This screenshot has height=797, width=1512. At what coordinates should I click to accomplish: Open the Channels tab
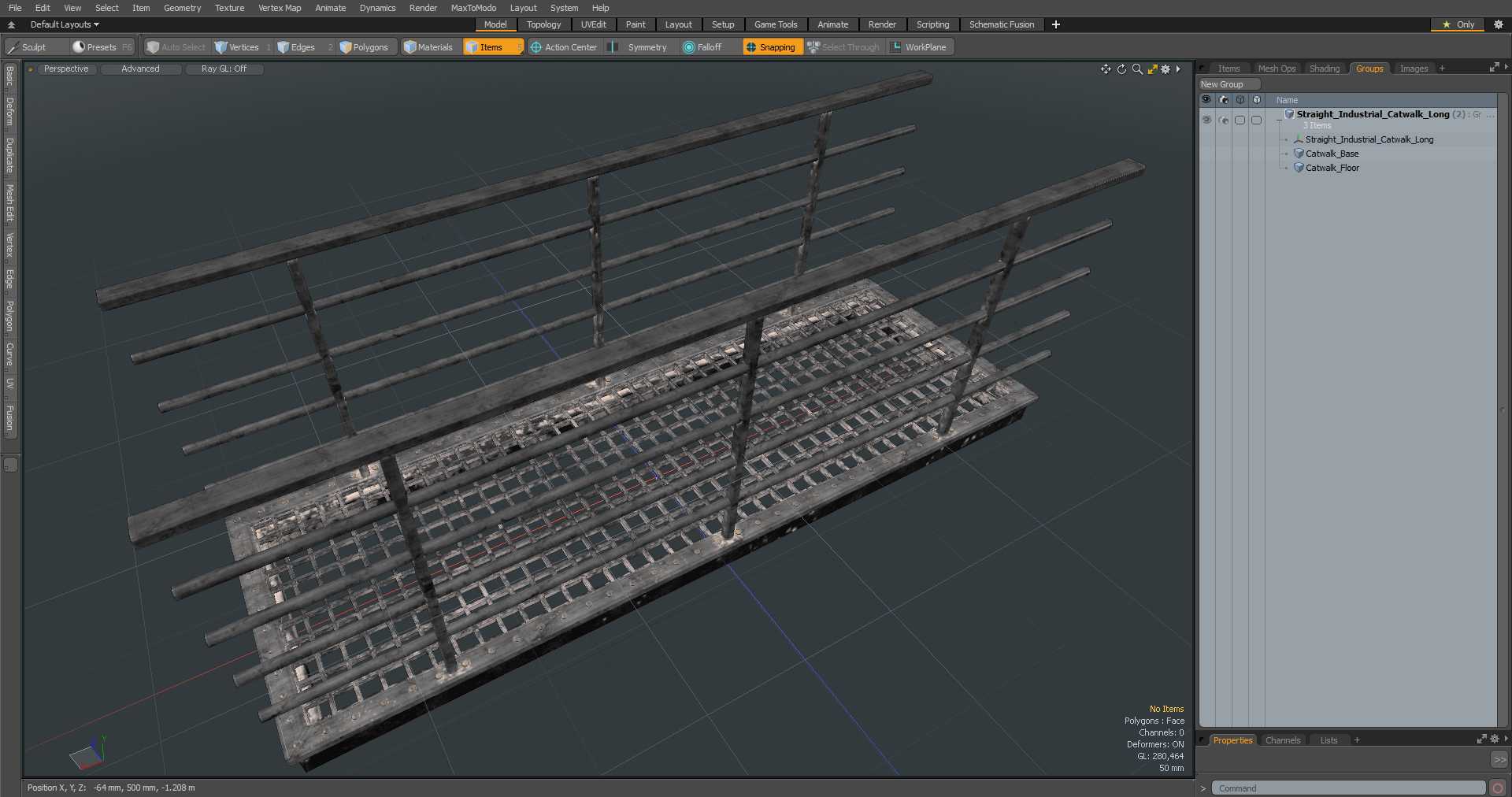click(x=1283, y=740)
